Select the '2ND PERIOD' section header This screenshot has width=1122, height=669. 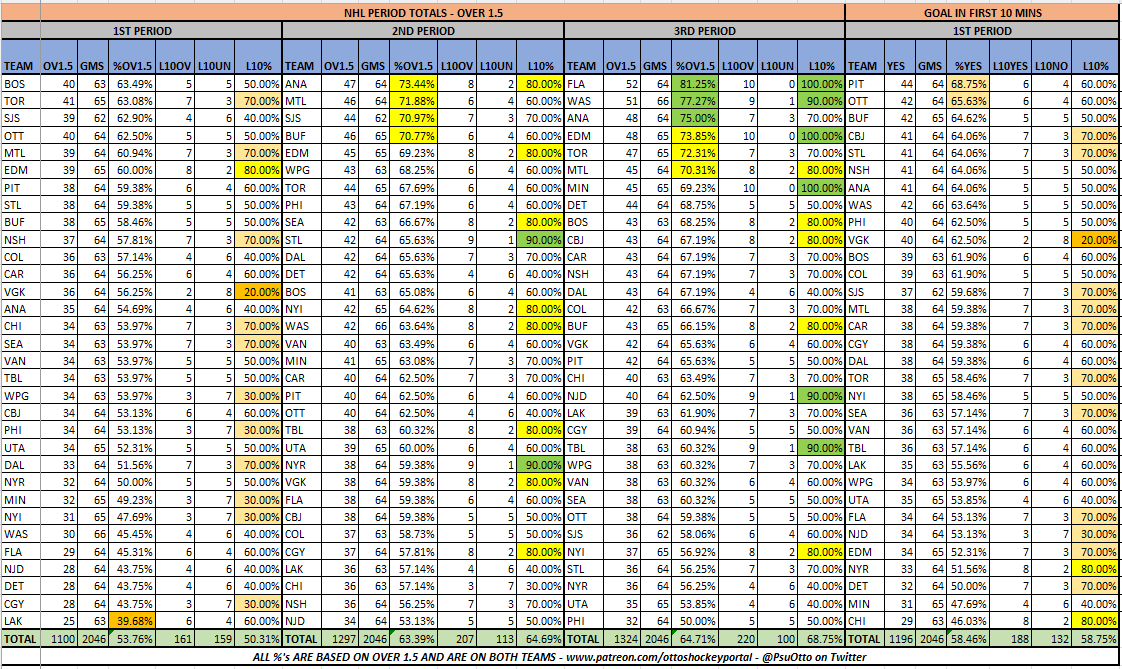(423, 31)
